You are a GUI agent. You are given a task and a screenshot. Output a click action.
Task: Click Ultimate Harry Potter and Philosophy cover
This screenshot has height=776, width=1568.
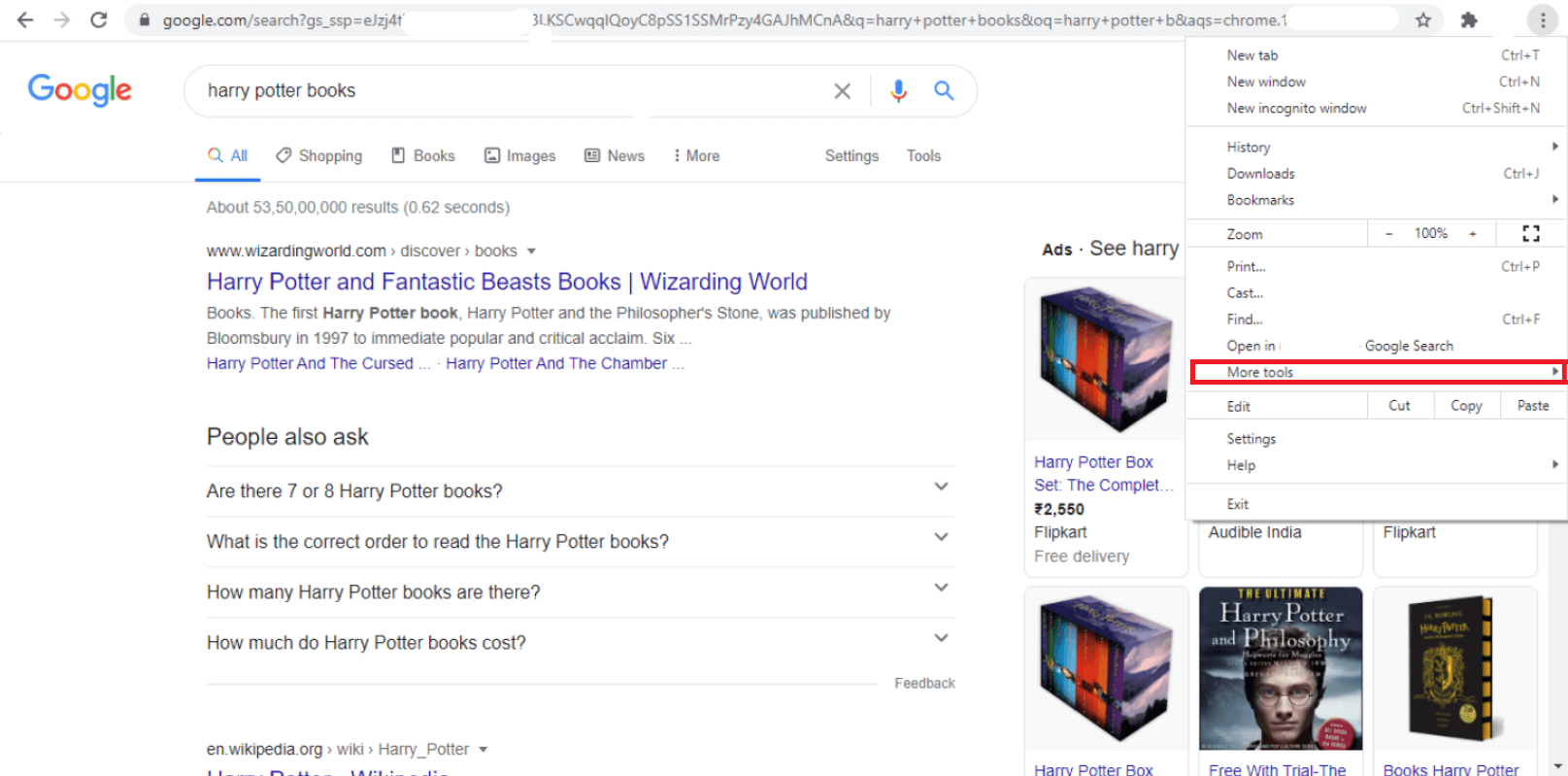(x=1281, y=668)
